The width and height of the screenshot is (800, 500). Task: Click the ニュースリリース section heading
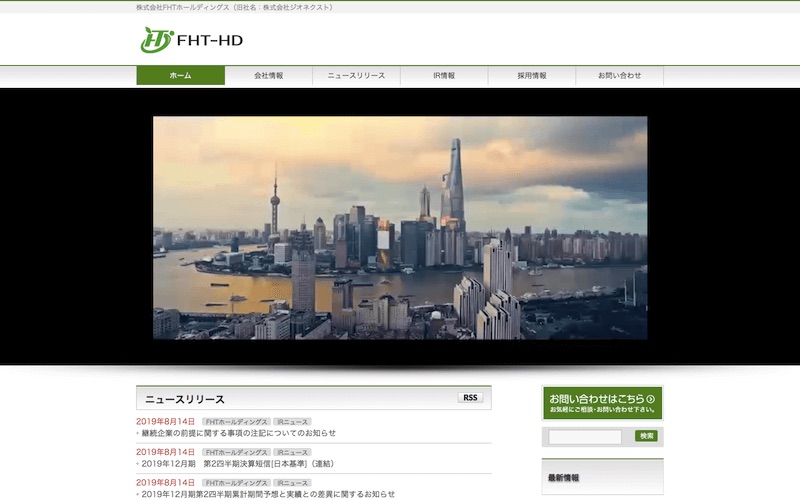coord(185,399)
